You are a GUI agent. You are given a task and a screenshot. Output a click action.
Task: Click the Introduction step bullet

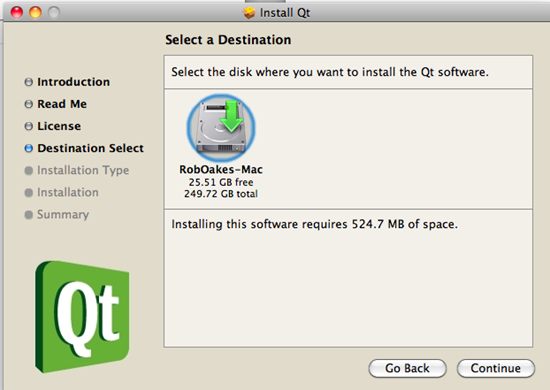click(29, 82)
